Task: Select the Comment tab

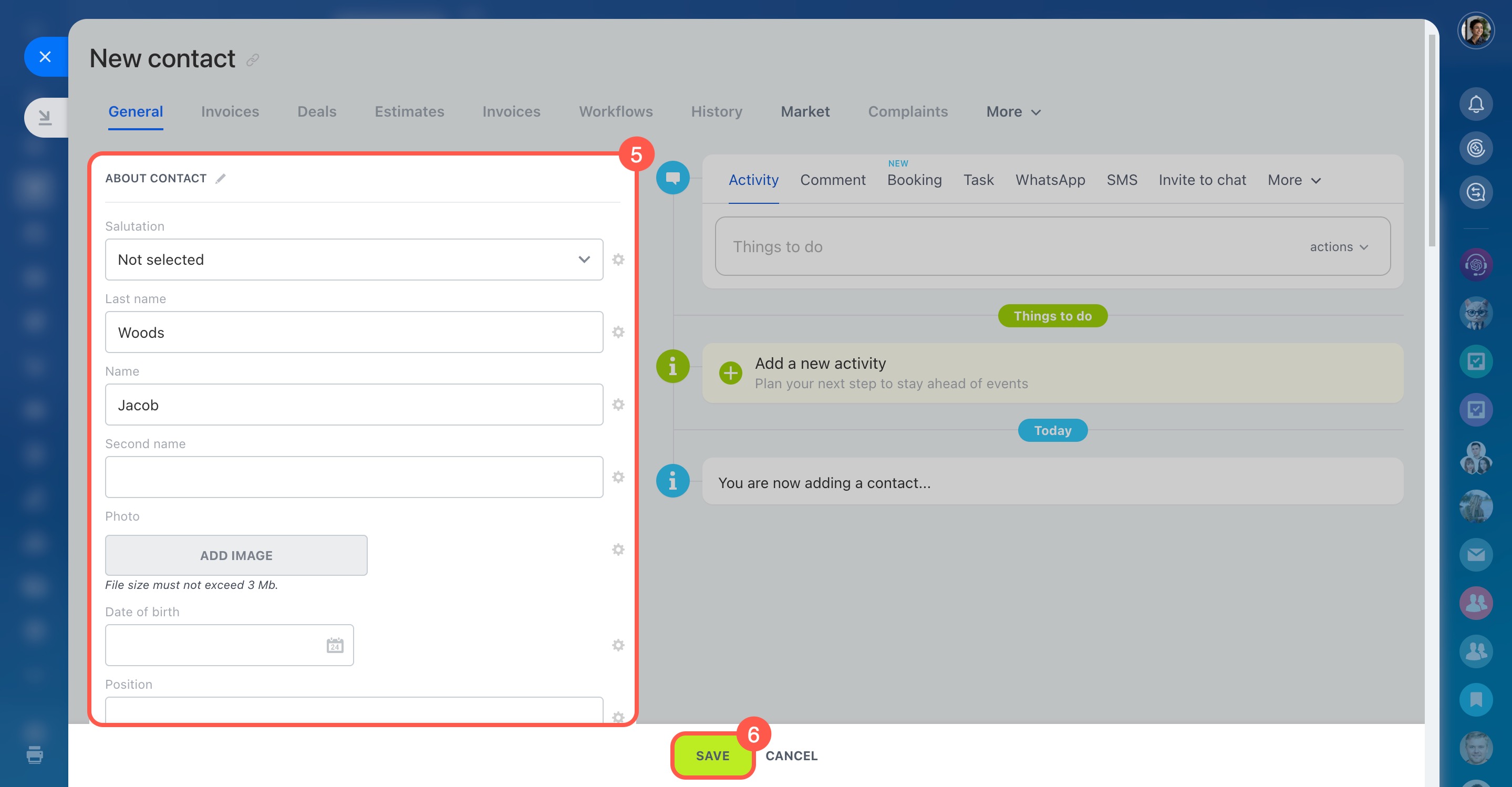Action: pyautogui.click(x=832, y=180)
